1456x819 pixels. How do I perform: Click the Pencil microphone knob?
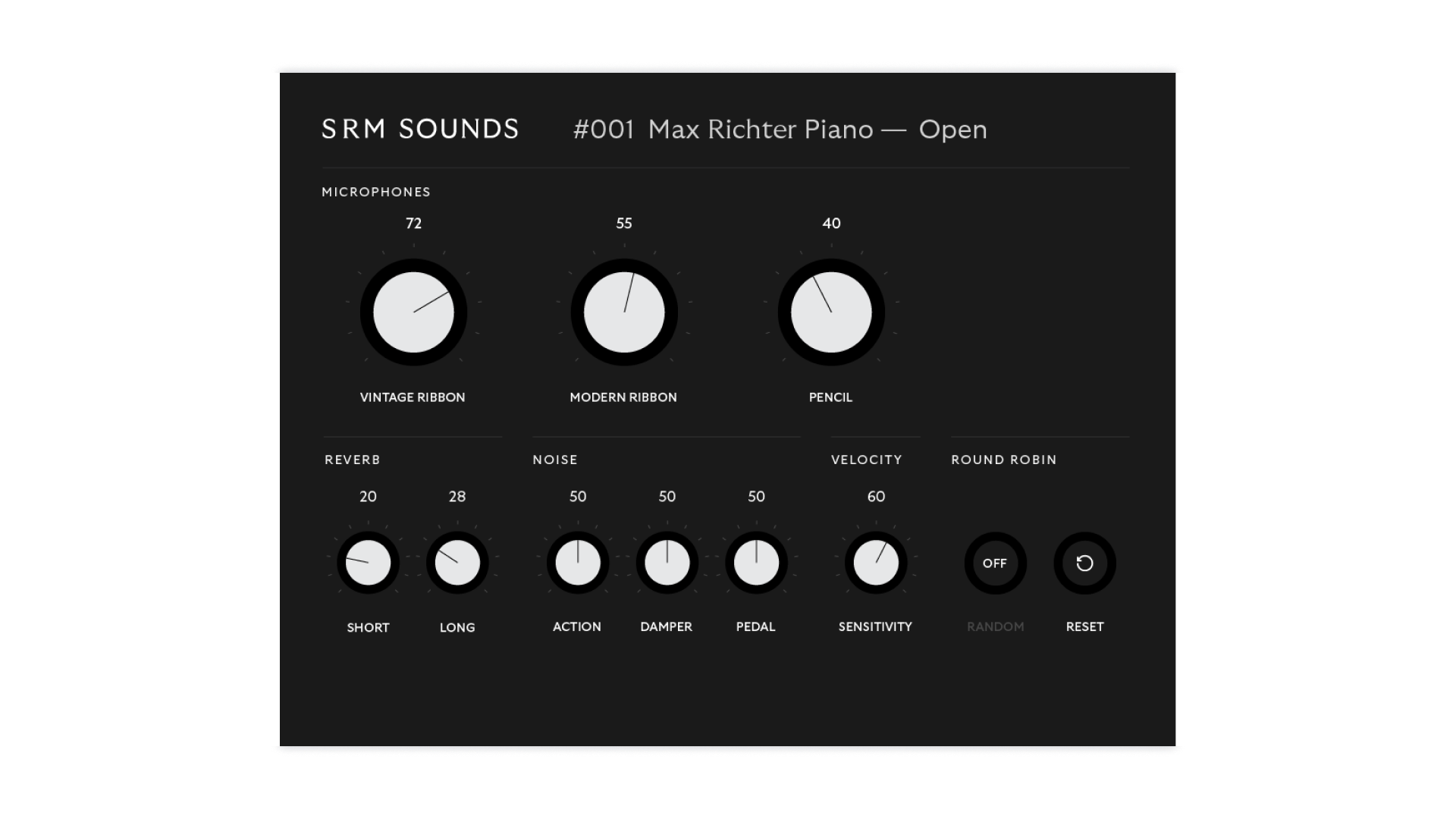point(831,312)
